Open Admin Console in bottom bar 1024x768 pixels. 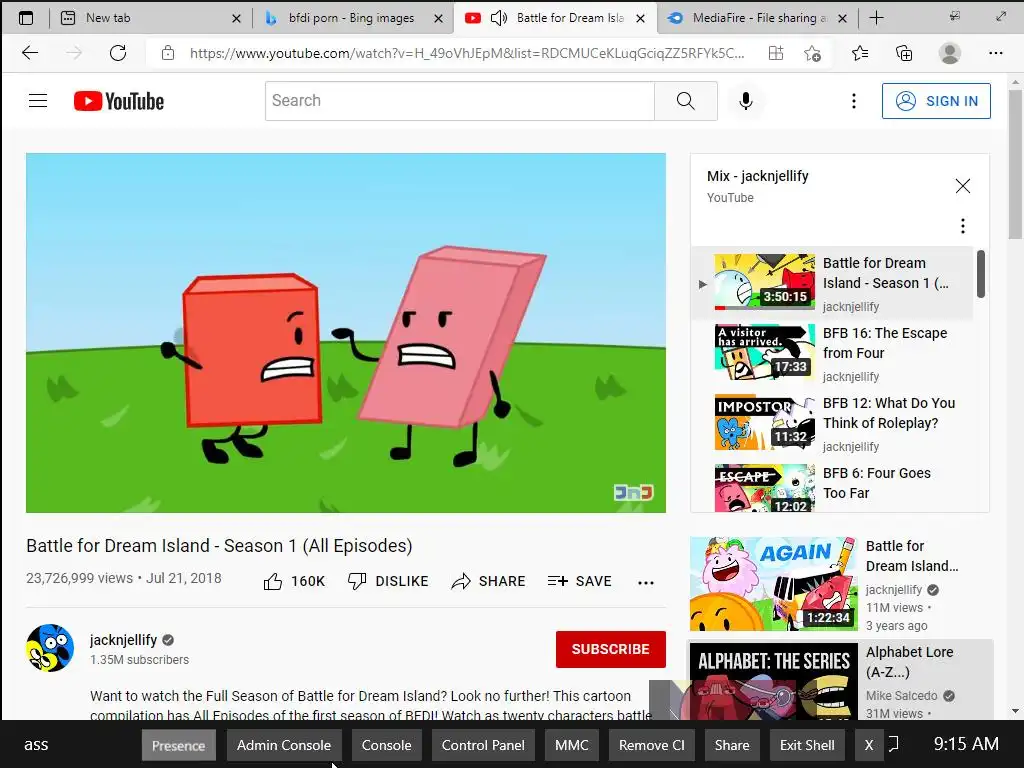[x=283, y=745]
